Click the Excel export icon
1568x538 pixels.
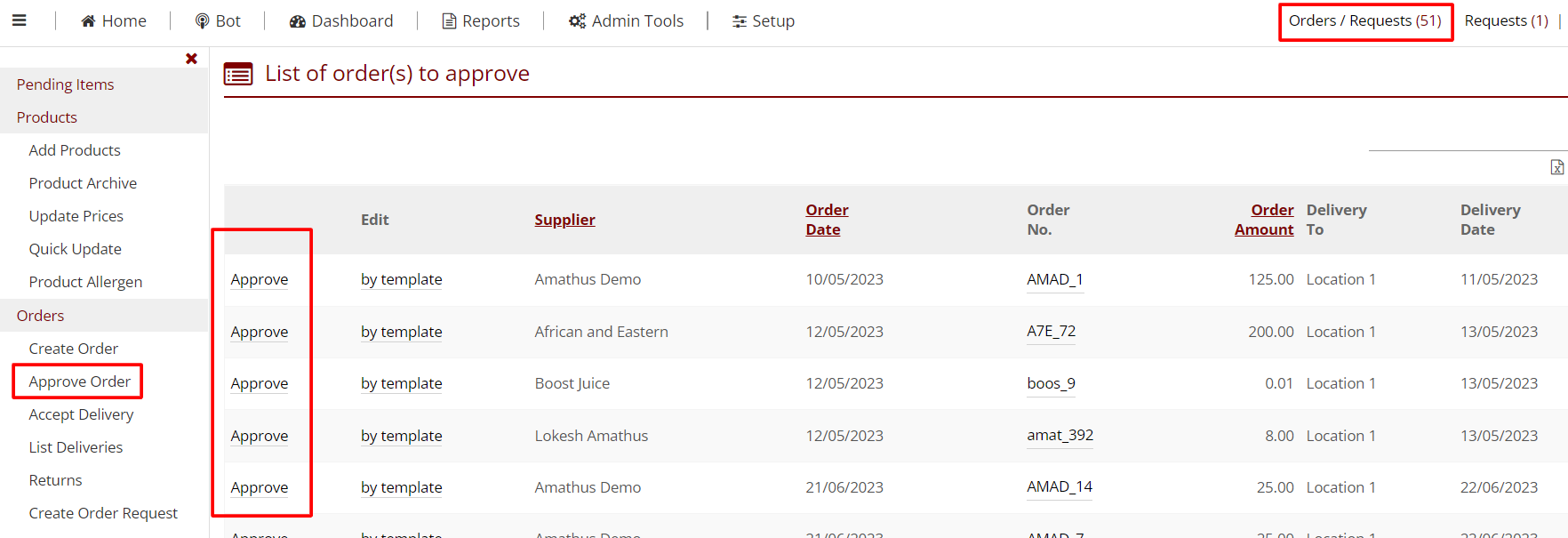(1556, 167)
